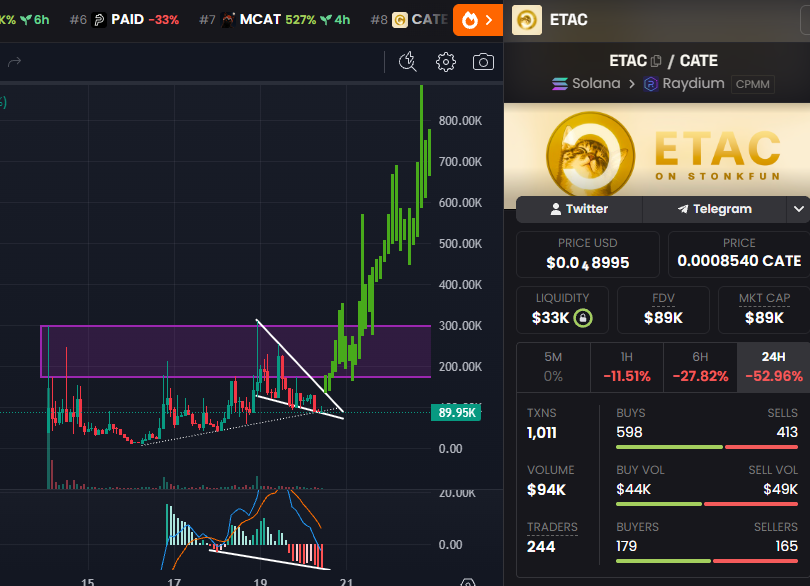Copy ETAC token address icon
This screenshot has width=810, height=586.
[x=656, y=61]
